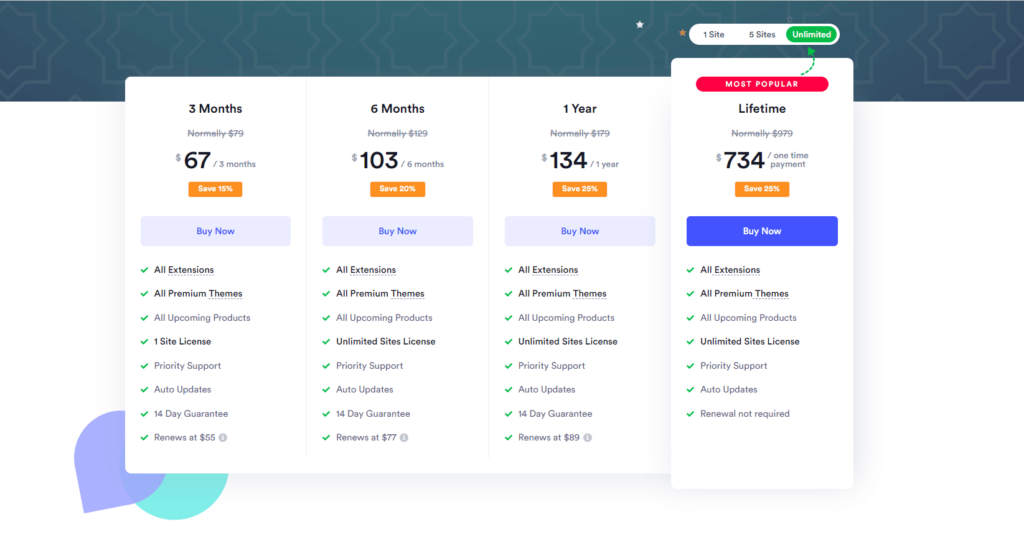
Task: Click Save 25% badge under 1 Year
Action: click(580, 189)
